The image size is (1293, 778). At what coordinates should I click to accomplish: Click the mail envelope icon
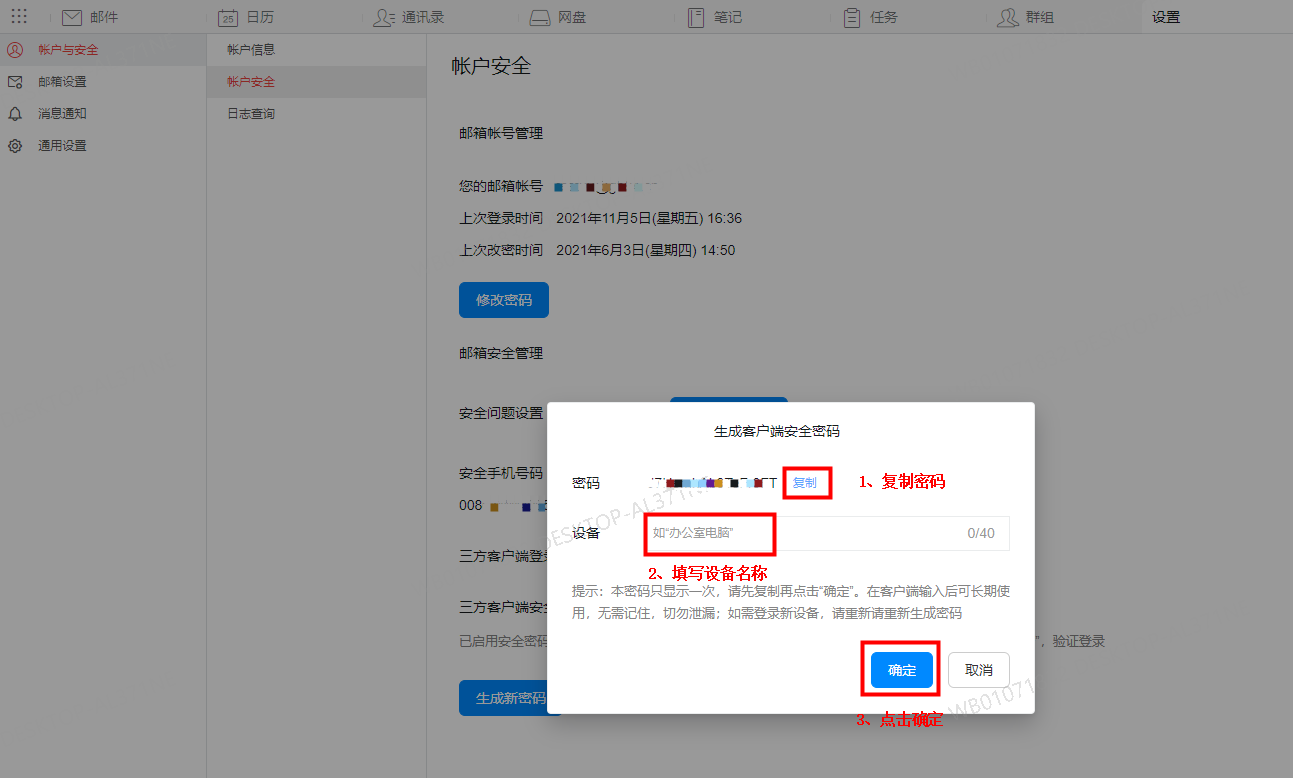pos(71,17)
